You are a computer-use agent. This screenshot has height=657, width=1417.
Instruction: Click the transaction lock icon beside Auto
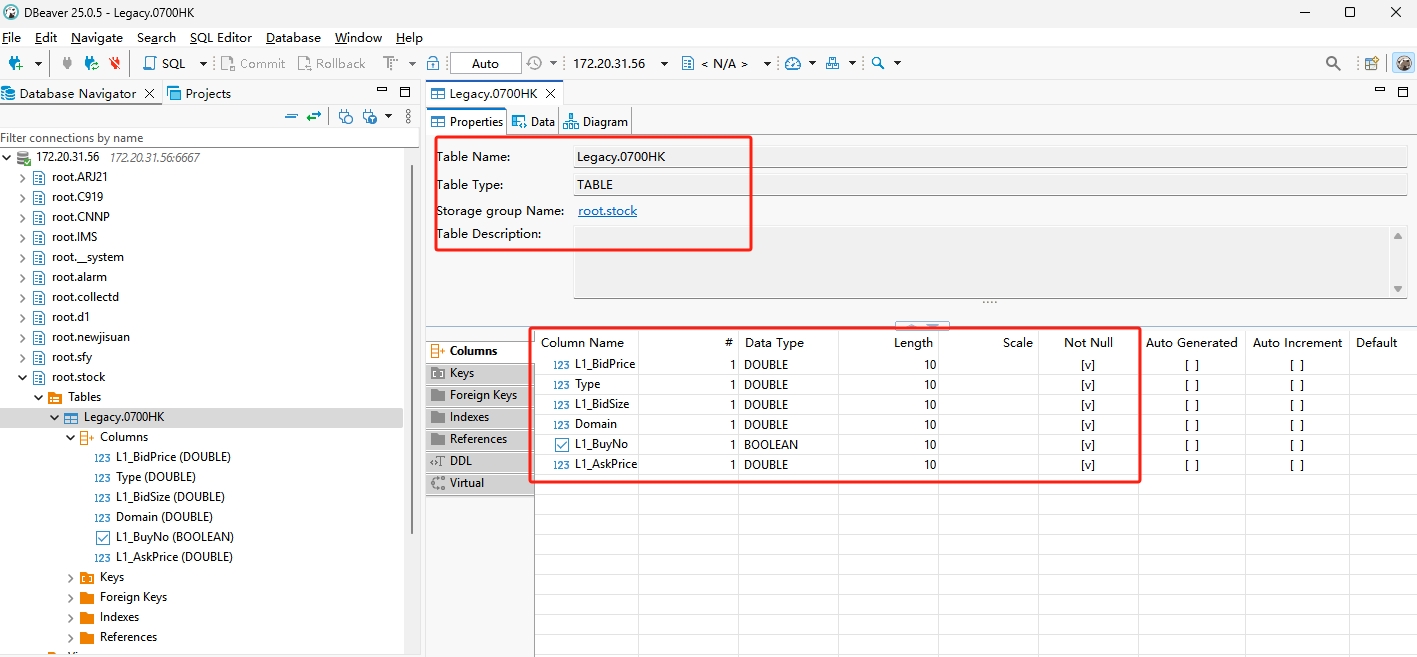[x=433, y=63]
